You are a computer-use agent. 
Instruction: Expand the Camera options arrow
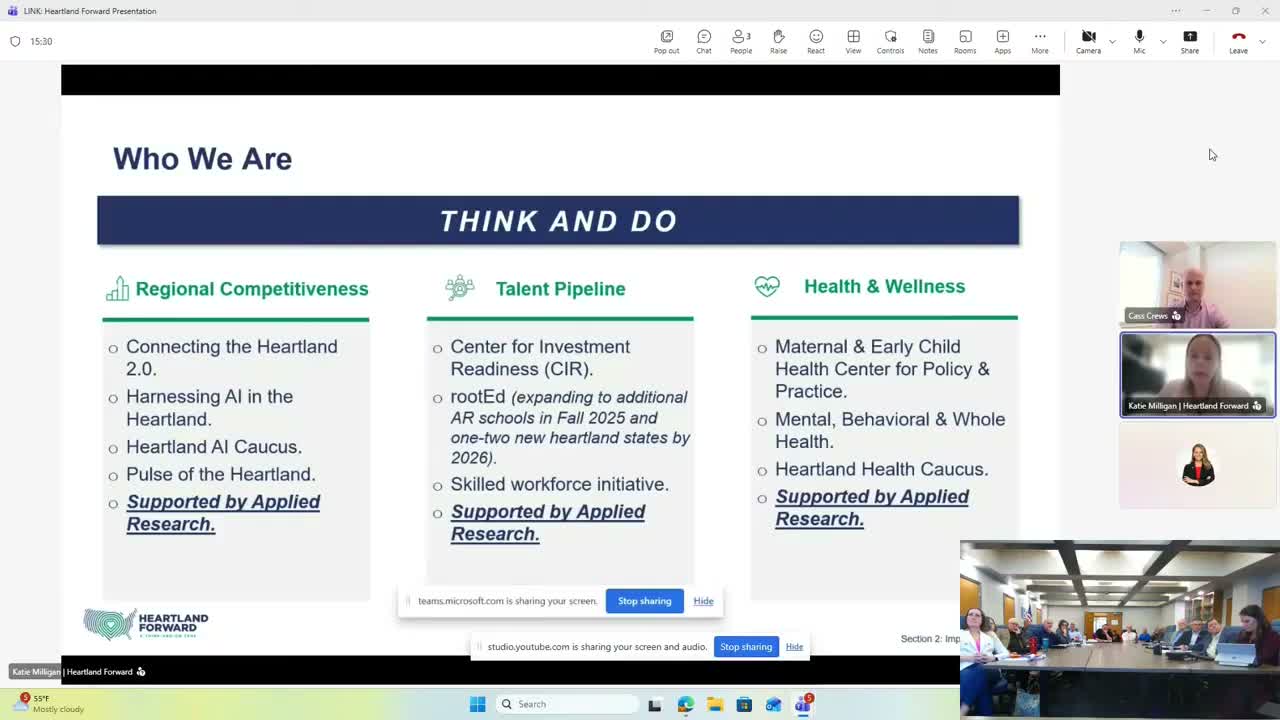tap(1112, 41)
